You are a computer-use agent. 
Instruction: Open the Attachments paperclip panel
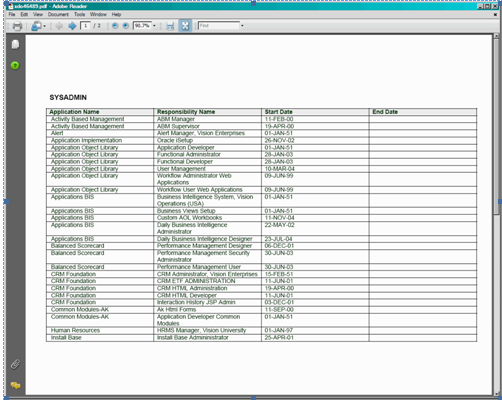tap(15, 364)
